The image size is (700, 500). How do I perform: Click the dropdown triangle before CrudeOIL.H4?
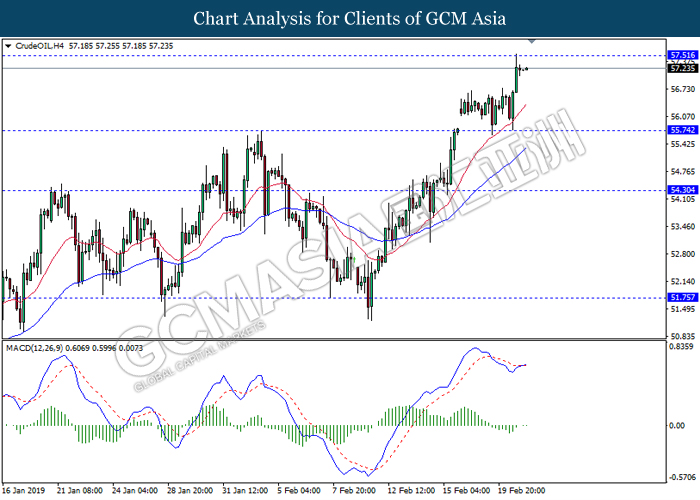pos(8,46)
